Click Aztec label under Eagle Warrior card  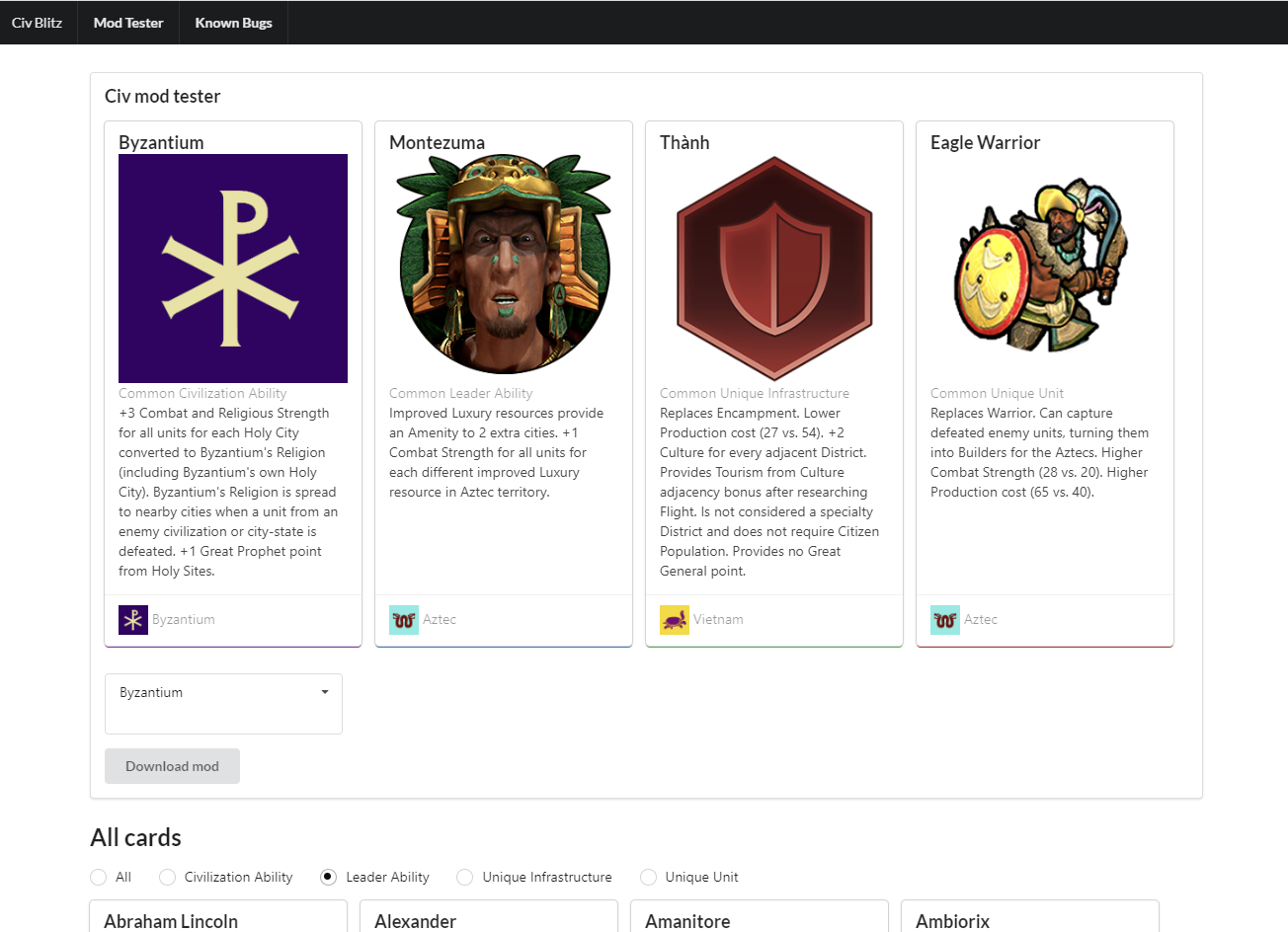point(981,620)
